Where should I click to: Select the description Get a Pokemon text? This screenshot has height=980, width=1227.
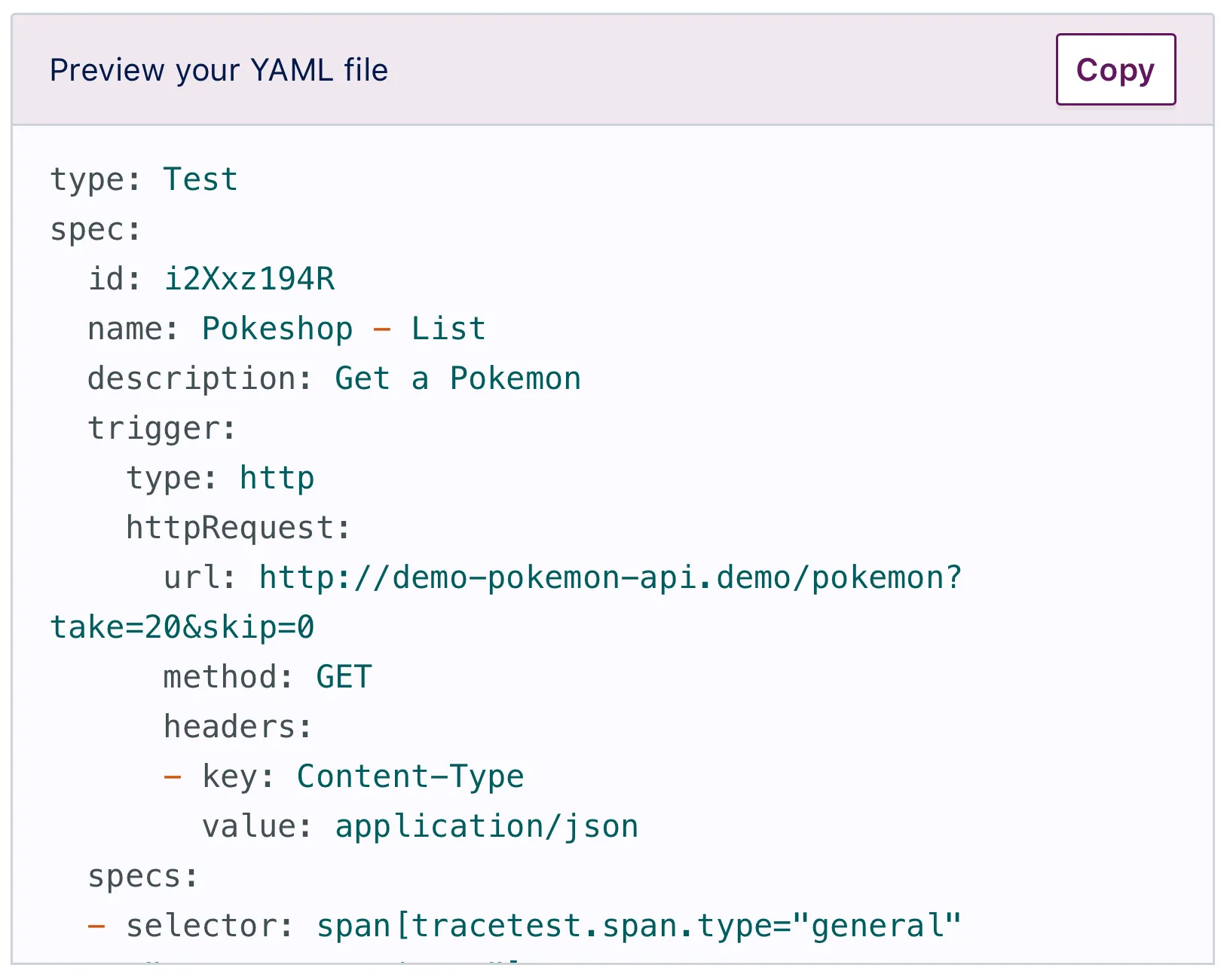(x=457, y=378)
